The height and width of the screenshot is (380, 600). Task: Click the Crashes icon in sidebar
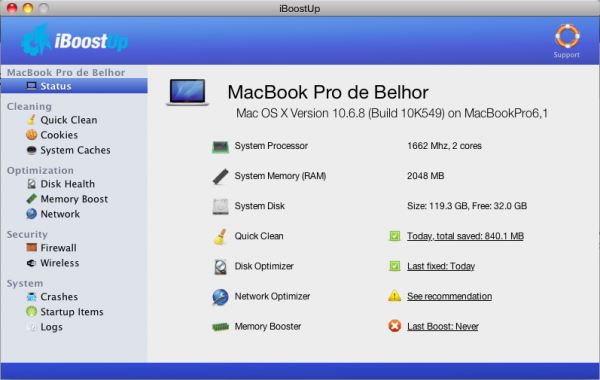(x=31, y=297)
